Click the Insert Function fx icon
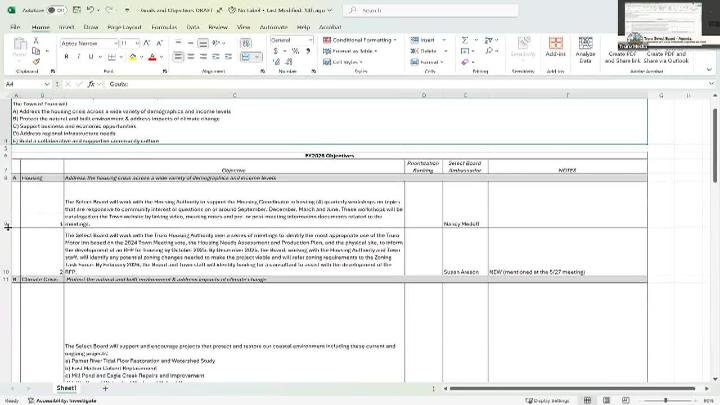The height and width of the screenshot is (405, 720). coord(91,84)
